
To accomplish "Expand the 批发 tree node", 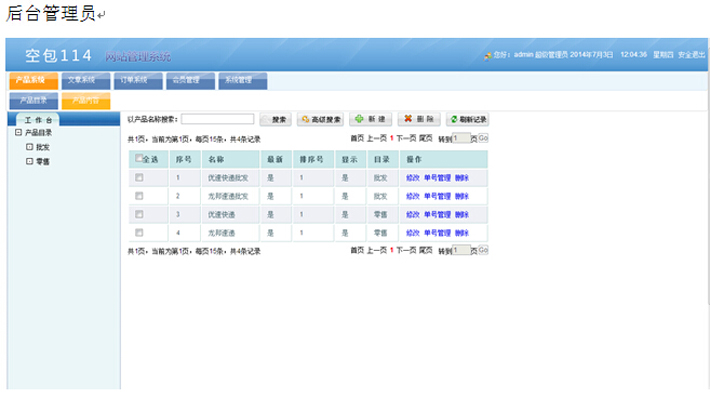I will tap(29, 147).
